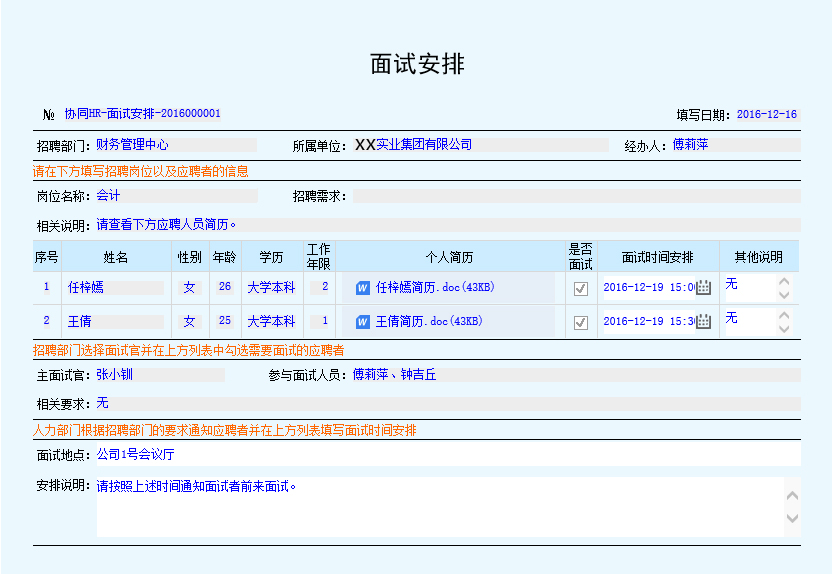Viewport: 832px width, 574px height.
Task: Click the 安排说明 text area
Action: point(440,507)
